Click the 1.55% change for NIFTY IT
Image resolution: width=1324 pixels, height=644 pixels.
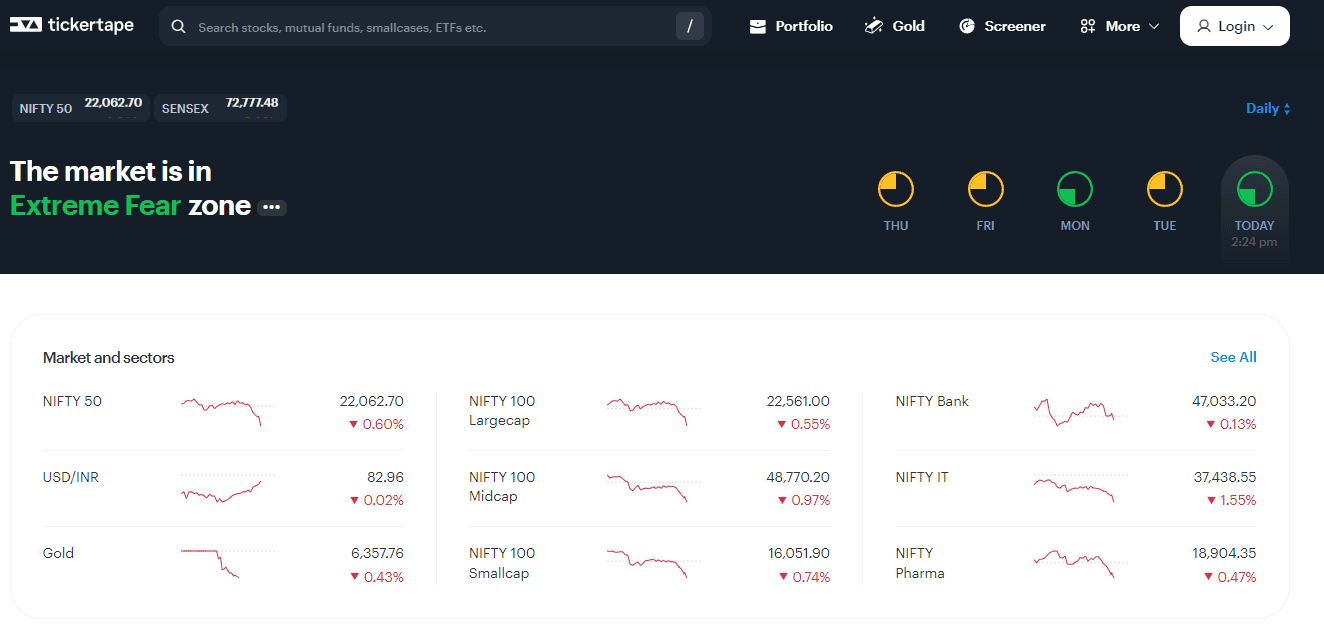(1230, 500)
